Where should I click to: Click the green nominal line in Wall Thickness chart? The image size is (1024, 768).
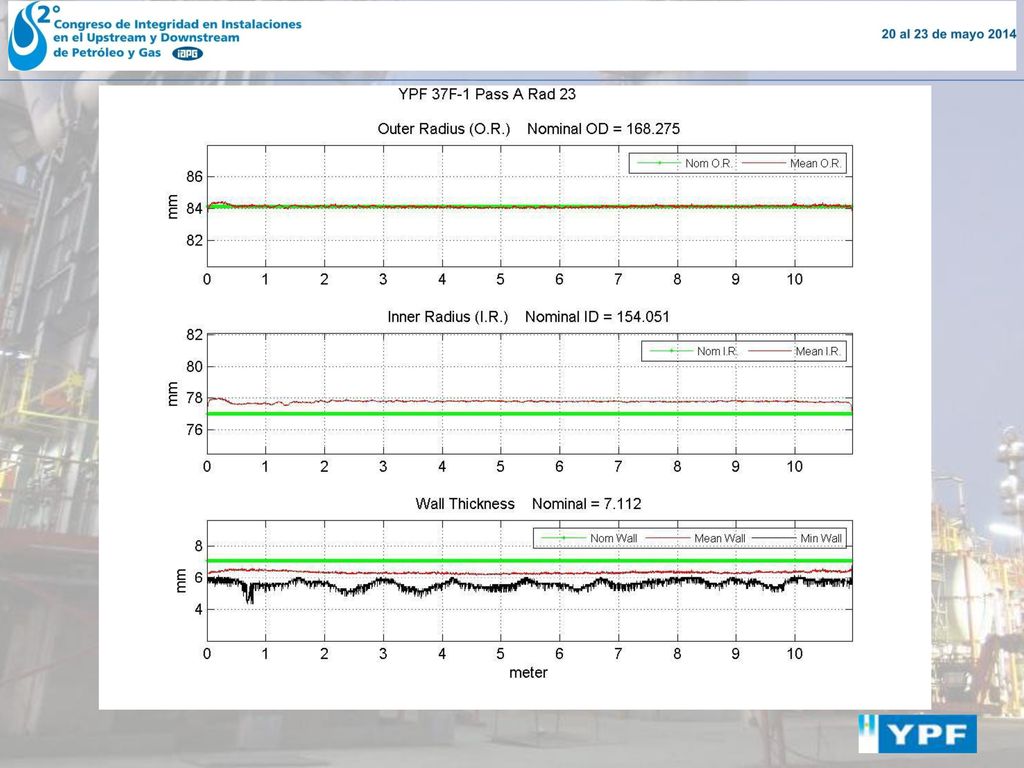[530, 560]
